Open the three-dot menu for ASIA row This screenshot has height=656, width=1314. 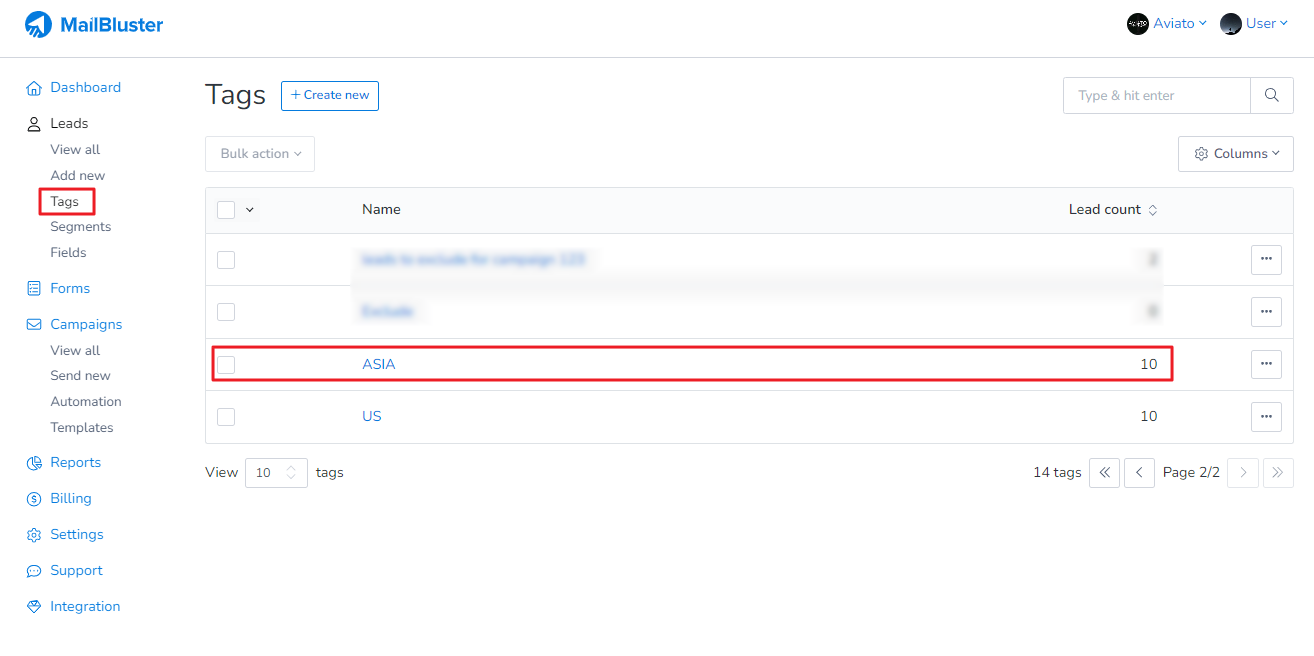click(x=1265, y=364)
